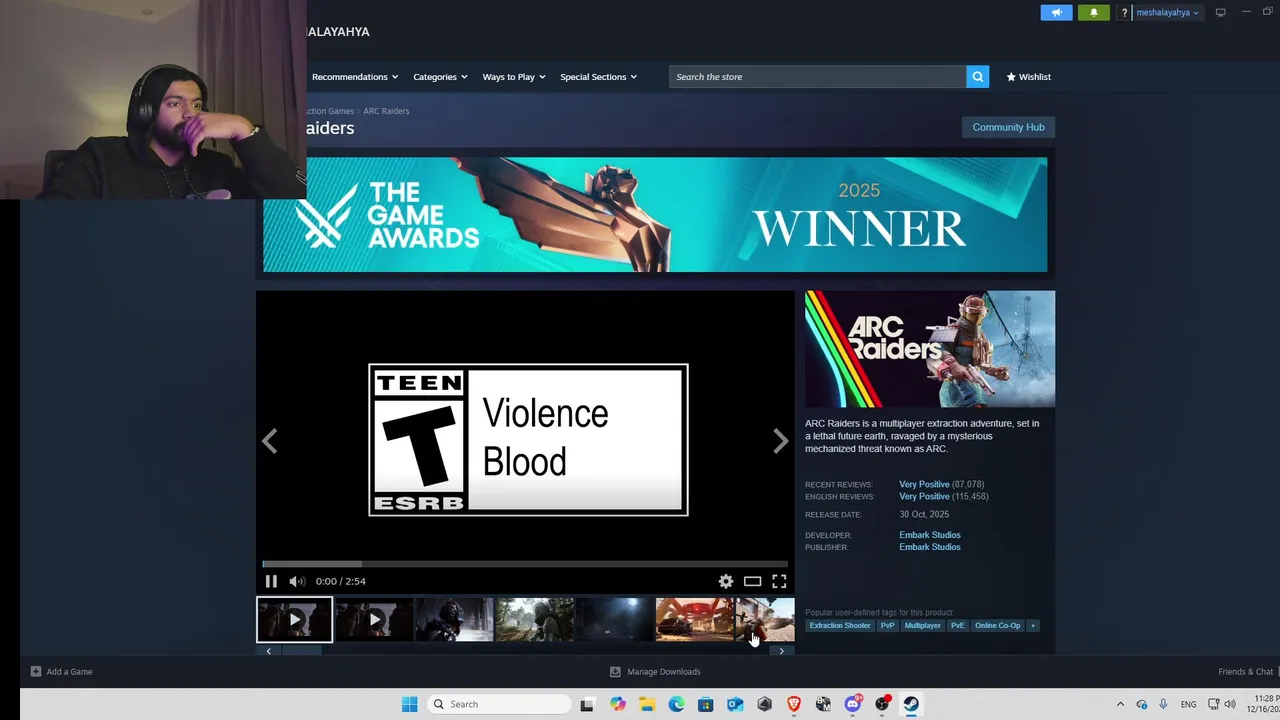
Task: Open Copilot from taskbar
Action: coord(618,704)
